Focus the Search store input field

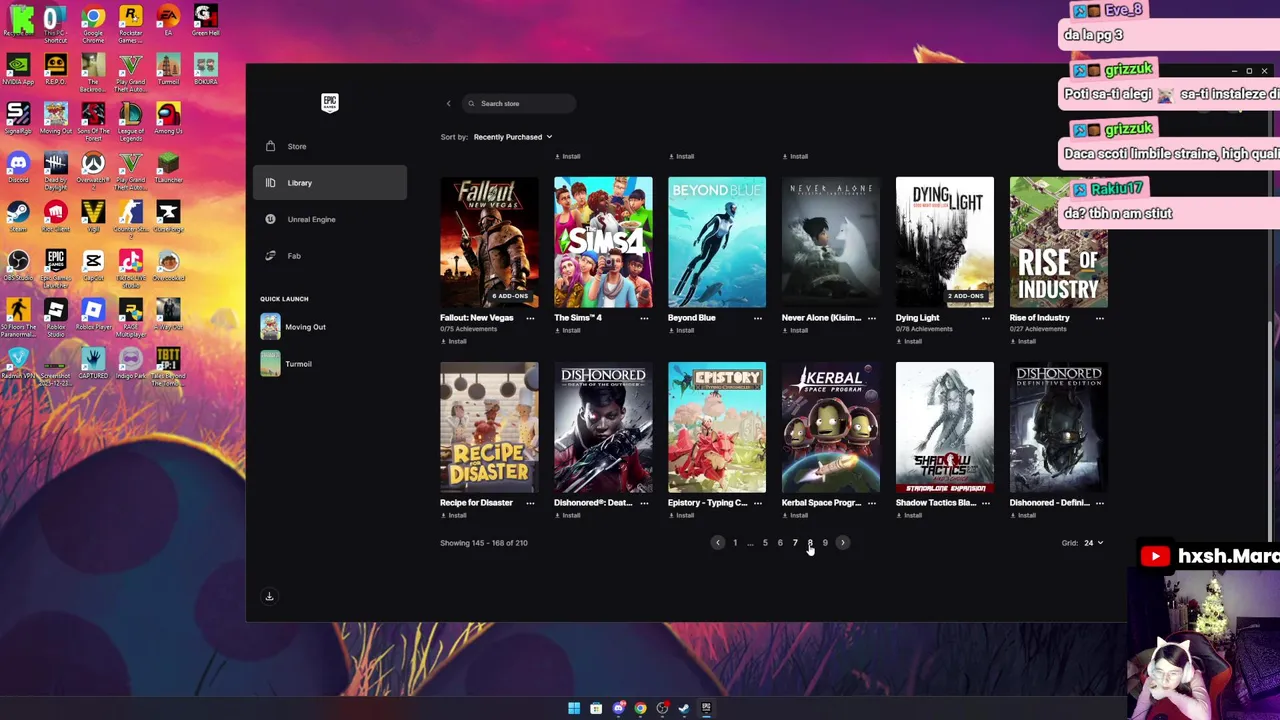click(x=519, y=104)
